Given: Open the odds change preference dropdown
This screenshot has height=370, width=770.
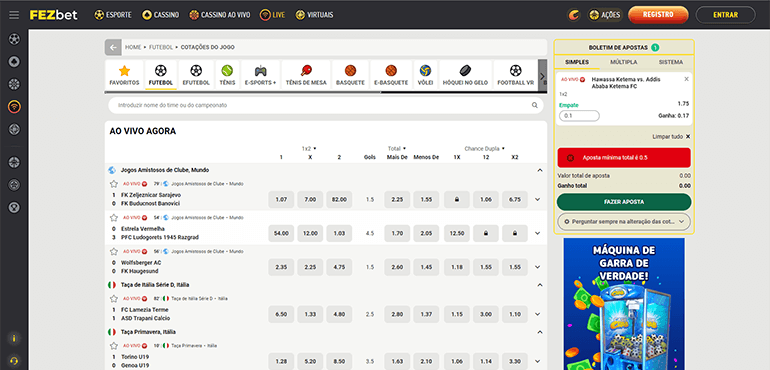Looking at the screenshot, I should click(x=624, y=222).
